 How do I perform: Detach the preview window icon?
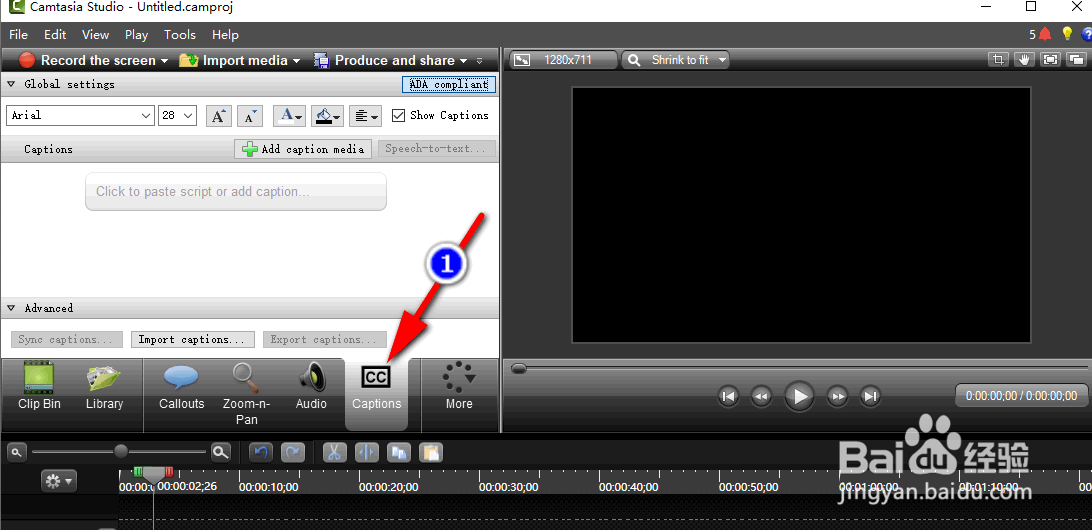[1075, 60]
